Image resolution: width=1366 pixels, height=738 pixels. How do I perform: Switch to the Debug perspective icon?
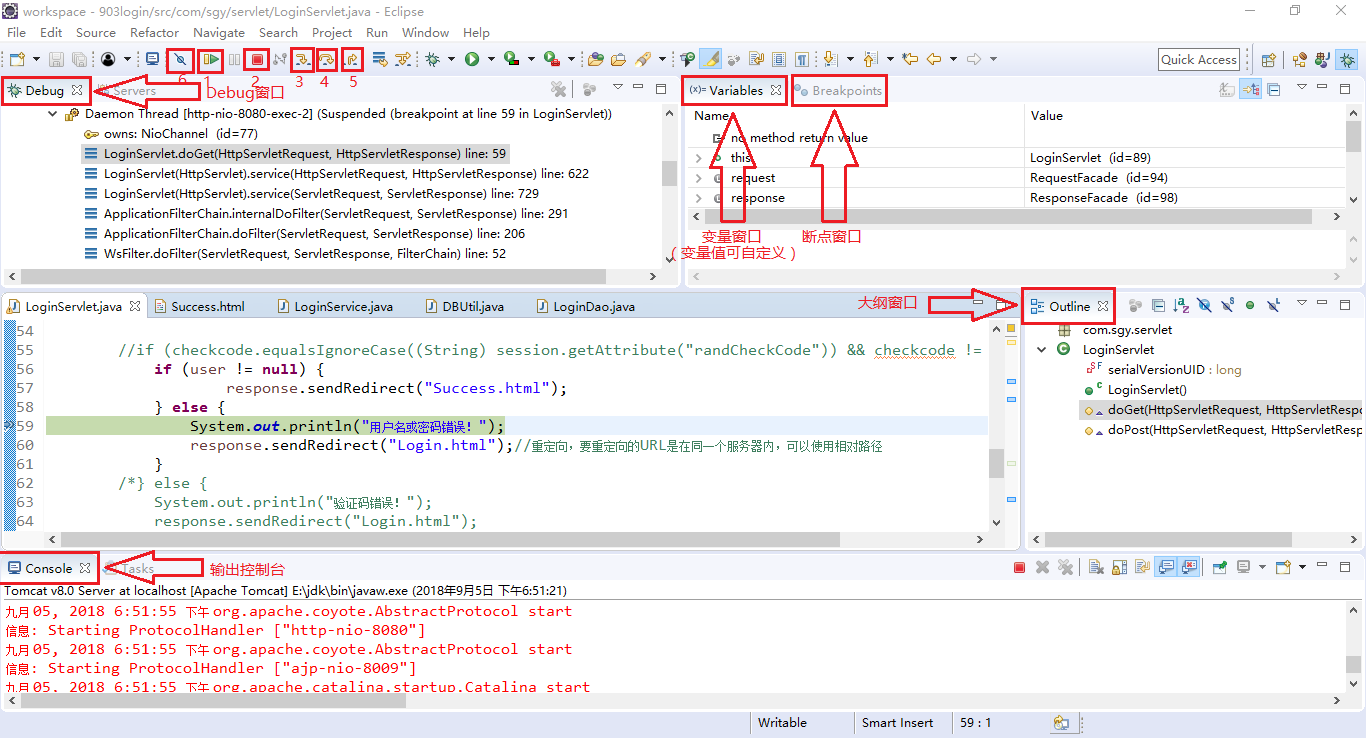[1347, 60]
